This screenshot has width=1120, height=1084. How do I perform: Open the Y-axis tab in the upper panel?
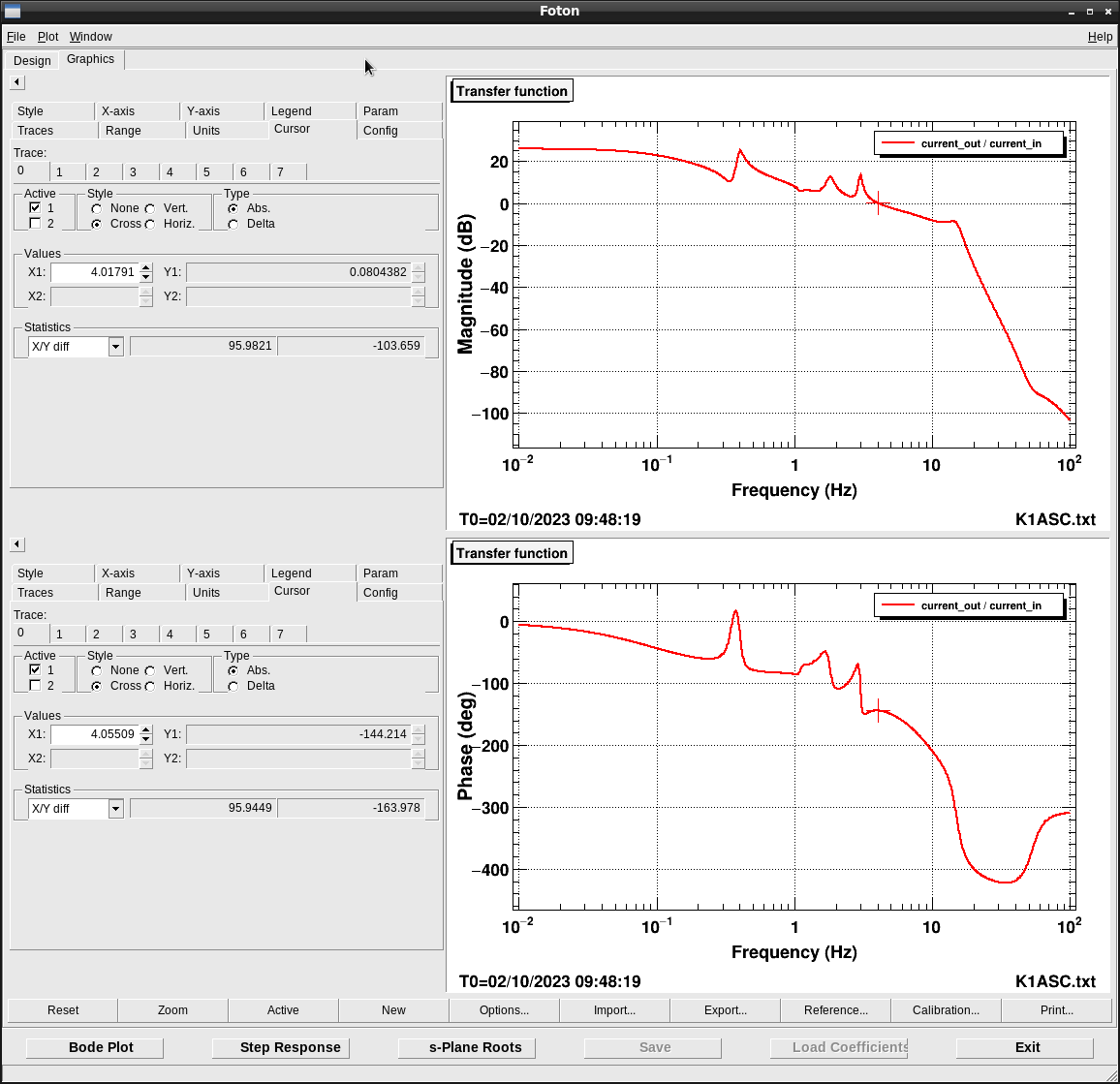pos(203,111)
